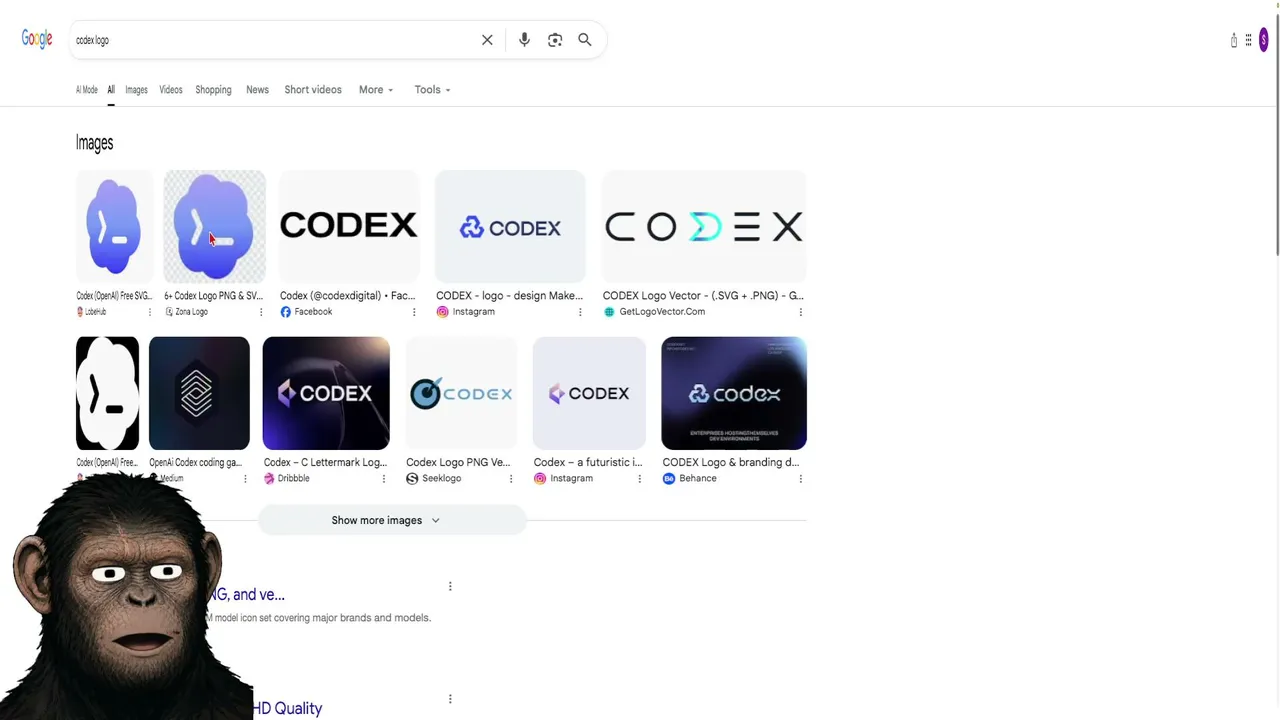Open the News tab
1280x720 pixels.
point(258,90)
